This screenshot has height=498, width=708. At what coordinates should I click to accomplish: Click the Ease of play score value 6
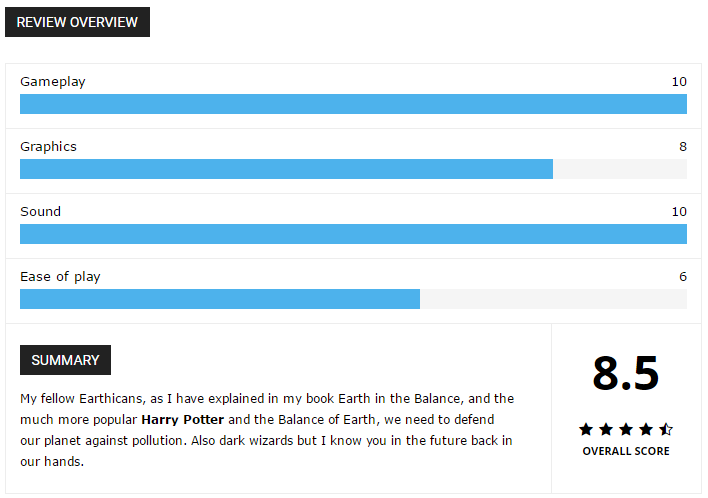click(683, 277)
